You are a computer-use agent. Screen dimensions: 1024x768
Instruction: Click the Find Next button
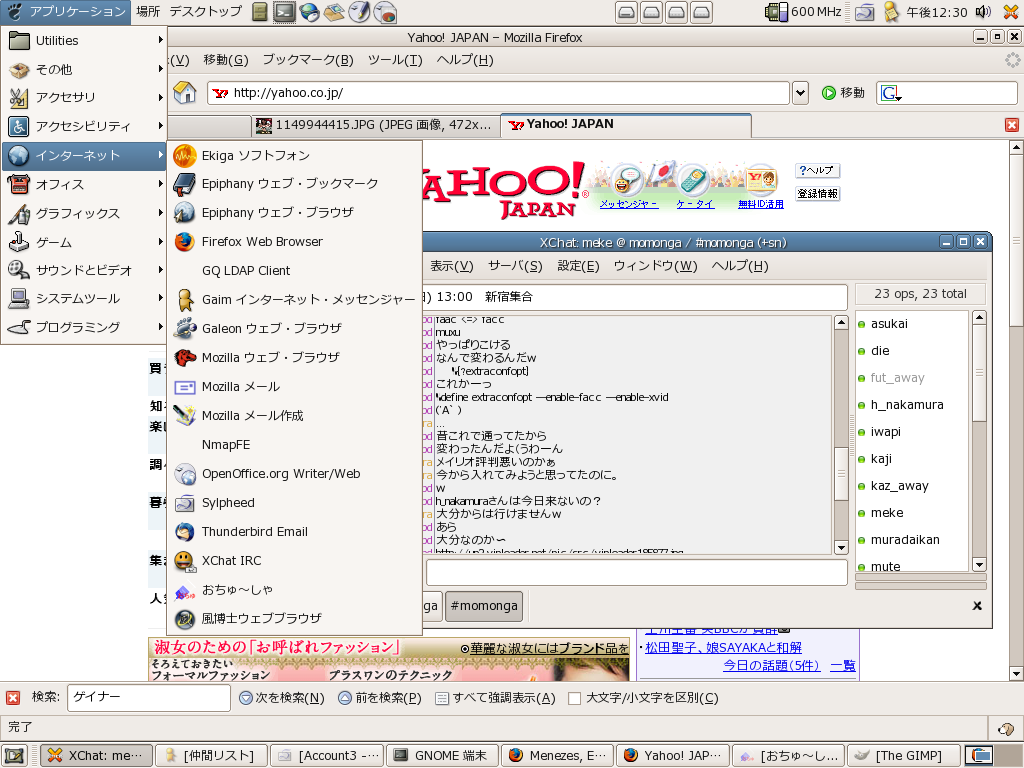[282, 698]
